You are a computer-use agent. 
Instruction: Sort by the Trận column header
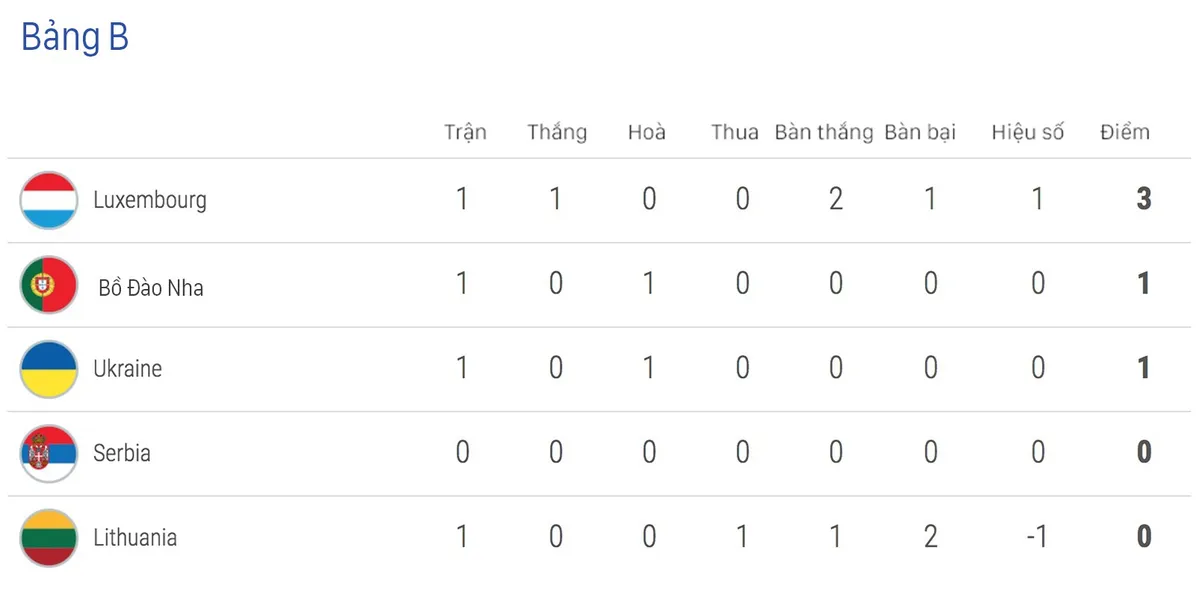[465, 132]
